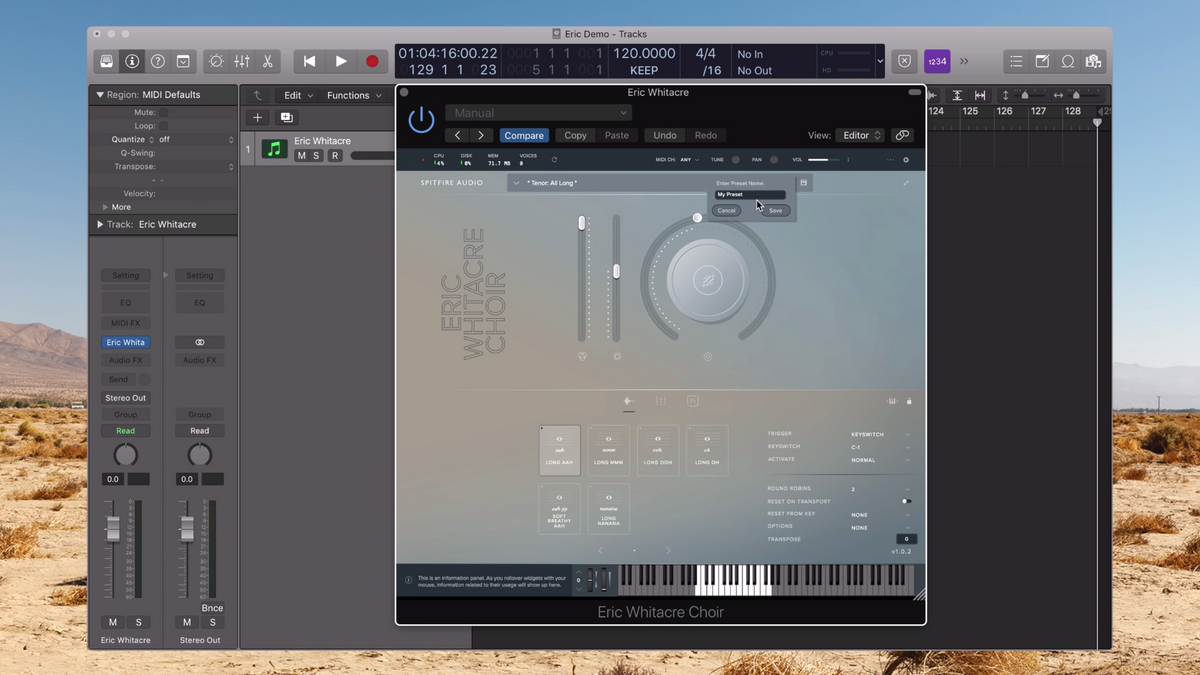Screen dimensions: 1200x675
Task: Enable the Loop checkbox in Region inspector
Action: (x=163, y=126)
